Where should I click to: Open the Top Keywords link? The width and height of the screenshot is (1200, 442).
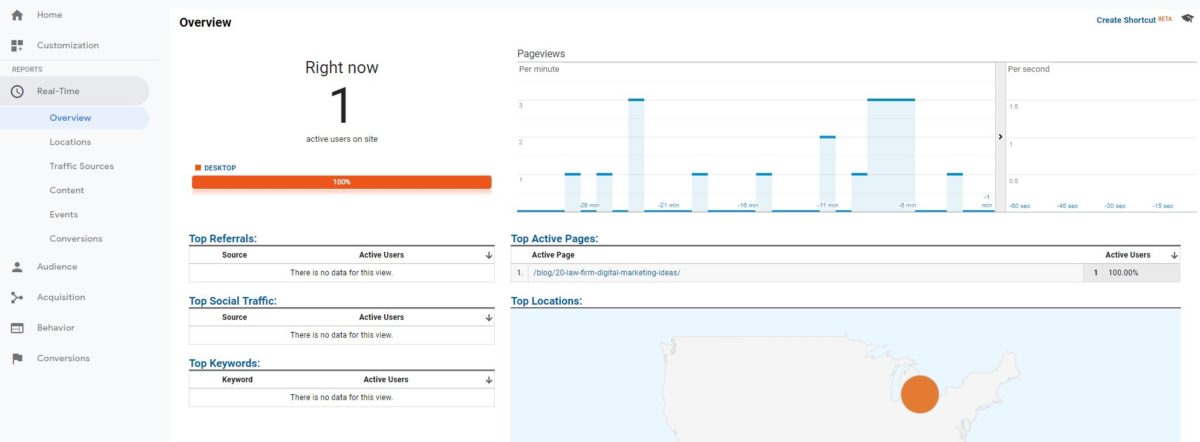pyautogui.click(x=225, y=364)
